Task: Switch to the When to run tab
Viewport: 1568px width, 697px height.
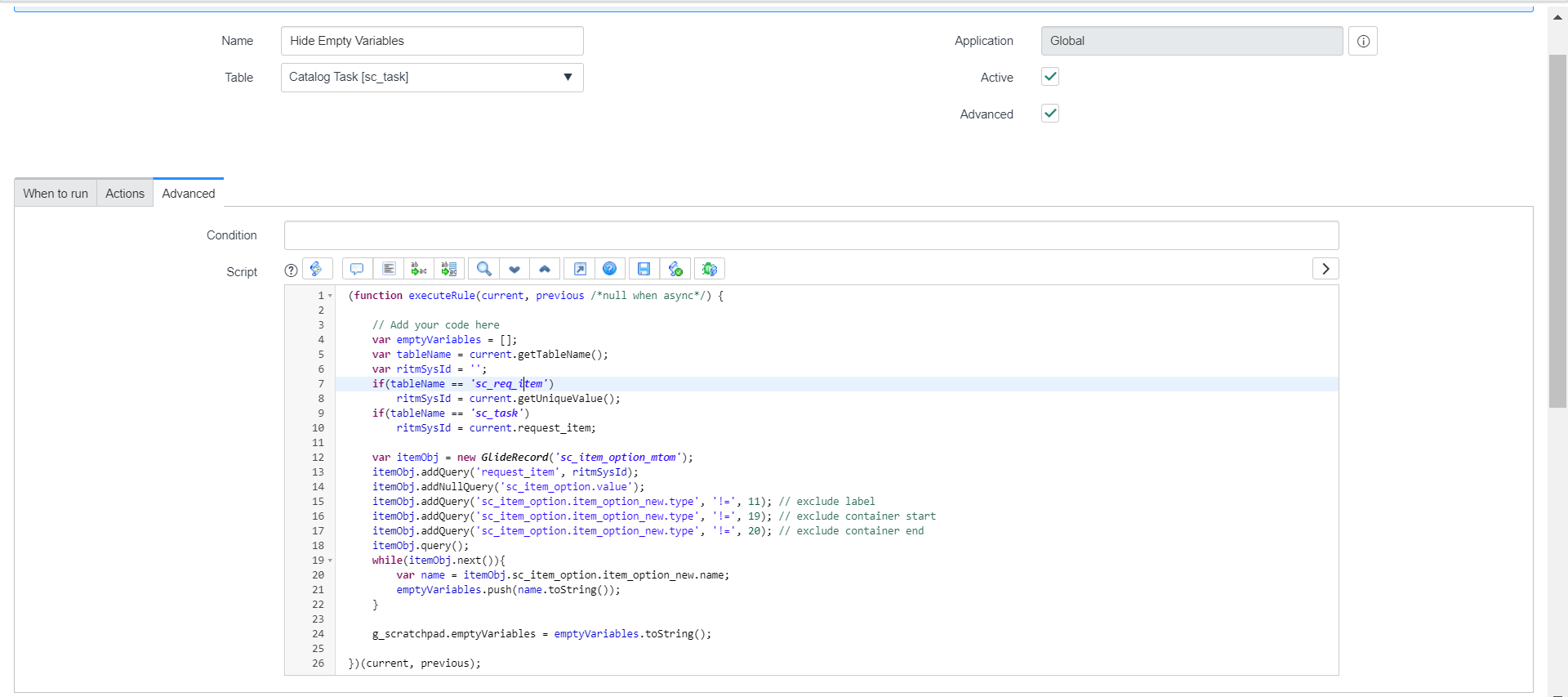Action: click(x=56, y=194)
